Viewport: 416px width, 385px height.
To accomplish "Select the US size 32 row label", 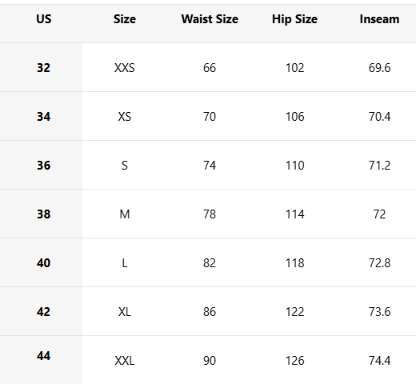I will click(44, 68).
